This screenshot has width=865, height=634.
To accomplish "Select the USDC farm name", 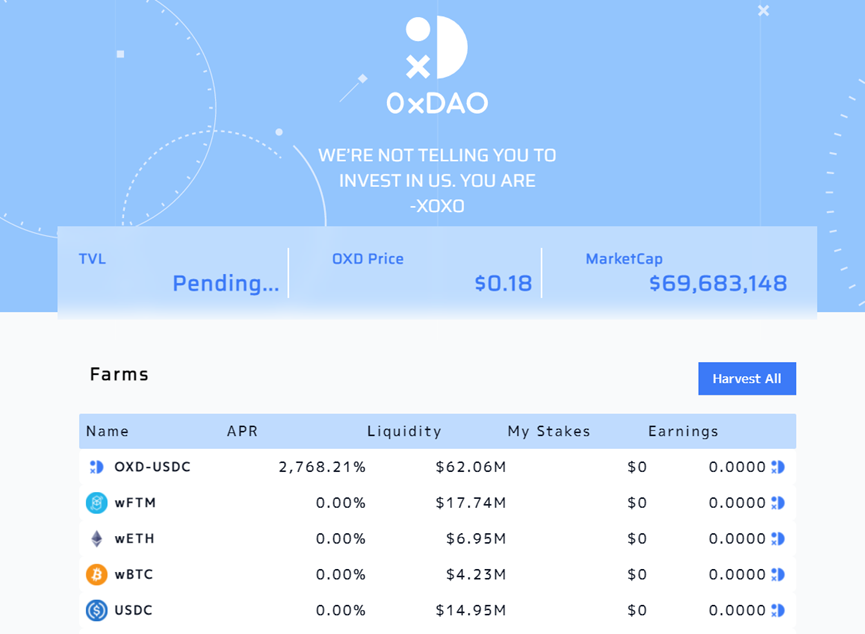I will point(133,610).
